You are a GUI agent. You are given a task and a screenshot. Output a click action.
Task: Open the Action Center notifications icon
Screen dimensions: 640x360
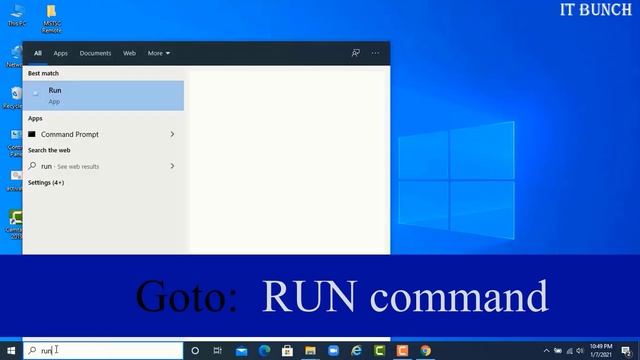pyautogui.click(x=626, y=351)
